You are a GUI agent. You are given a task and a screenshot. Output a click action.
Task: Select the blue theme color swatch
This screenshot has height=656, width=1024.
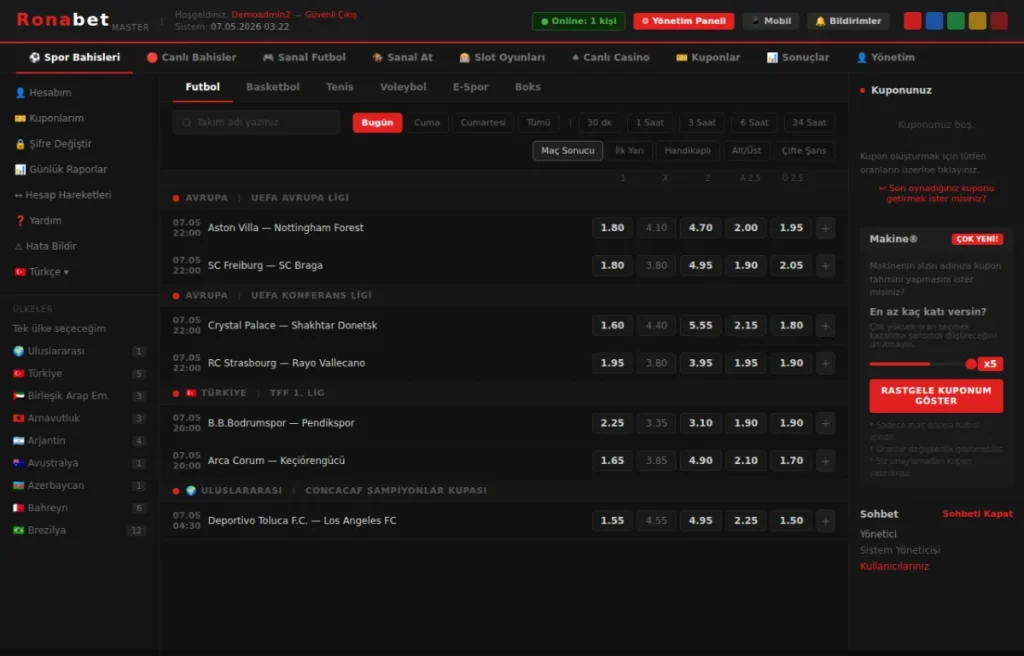(x=934, y=21)
